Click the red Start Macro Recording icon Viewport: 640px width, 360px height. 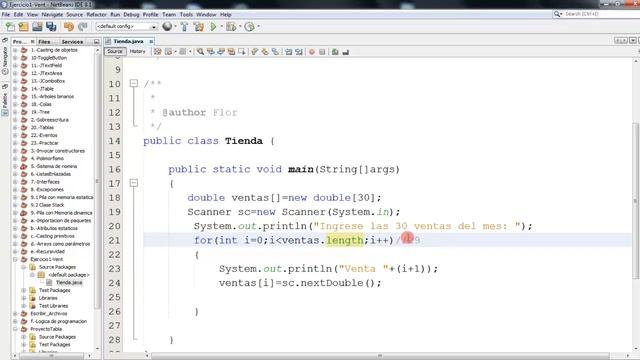point(312,52)
